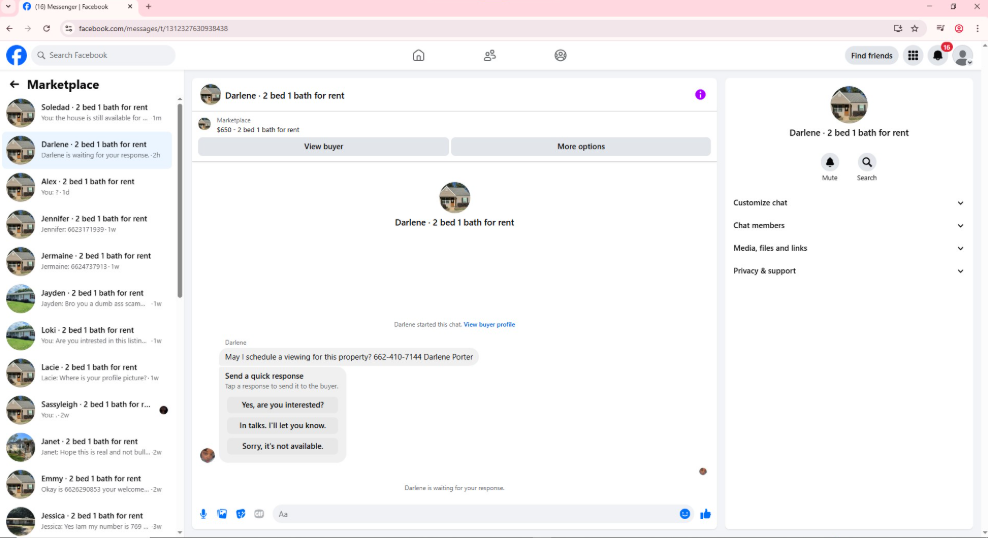Open the purple conversation information icon
Viewport: 988px width, 538px height.
pyautogui.click(x=700, y=94)
